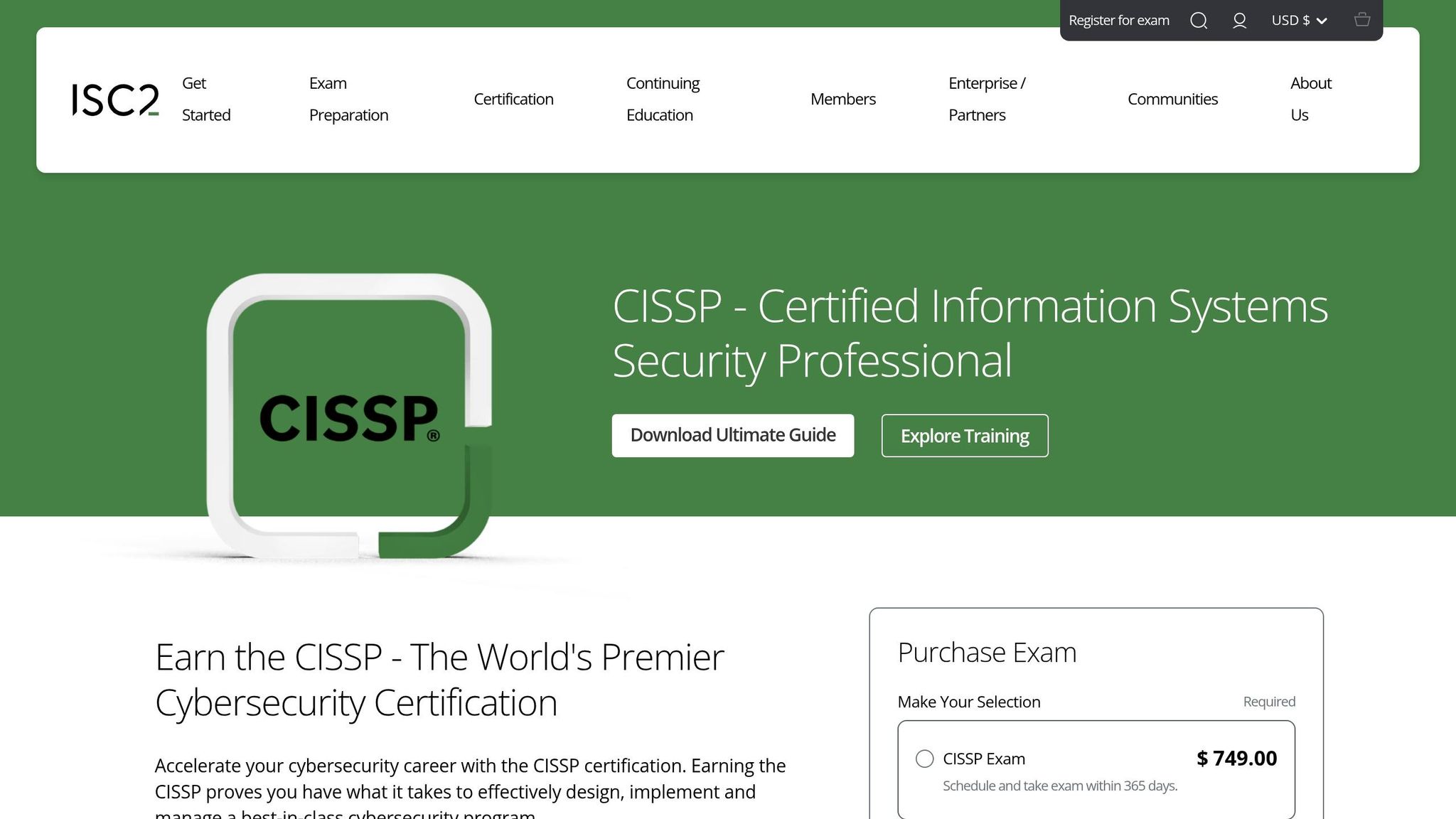The height and width of the screenshot is (819, 1456).
Task: Expand the Continuing Education section
Action: tap(662, 99)
